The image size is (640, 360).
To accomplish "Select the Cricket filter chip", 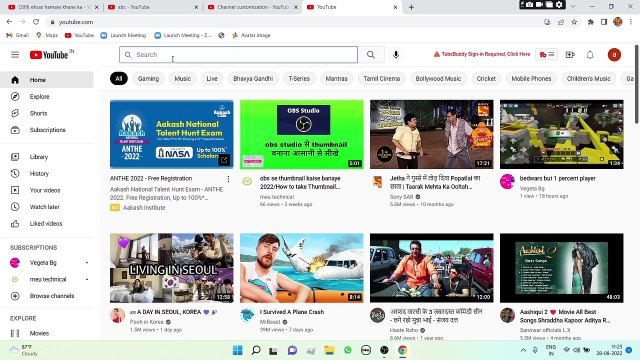I will click(486, 78).
